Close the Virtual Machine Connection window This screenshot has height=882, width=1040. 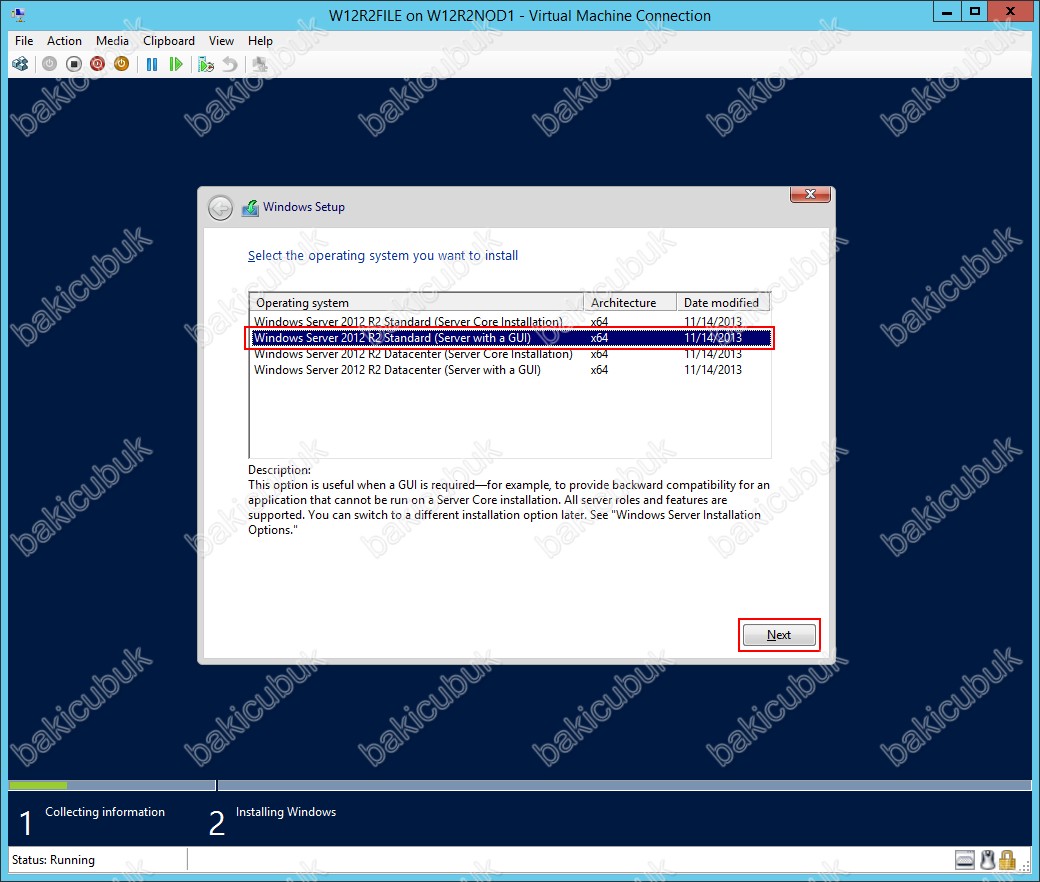click(x=1011, y=12)
